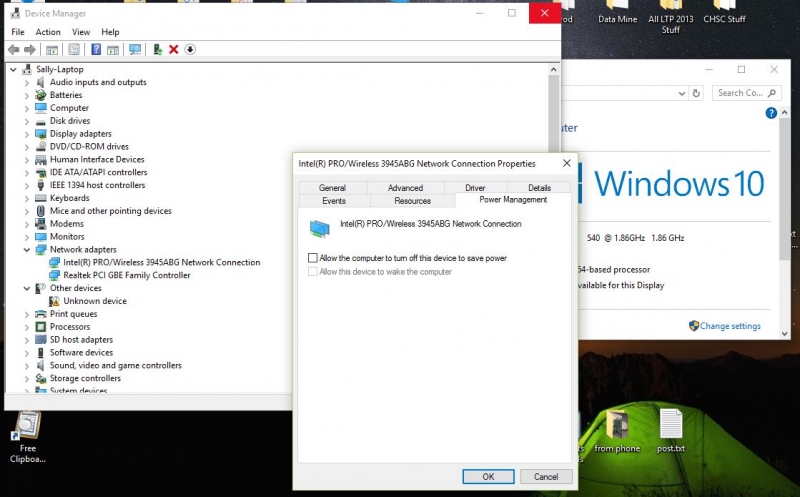Click the Forward arrow in Device Manager toolbar

[30, 49]
